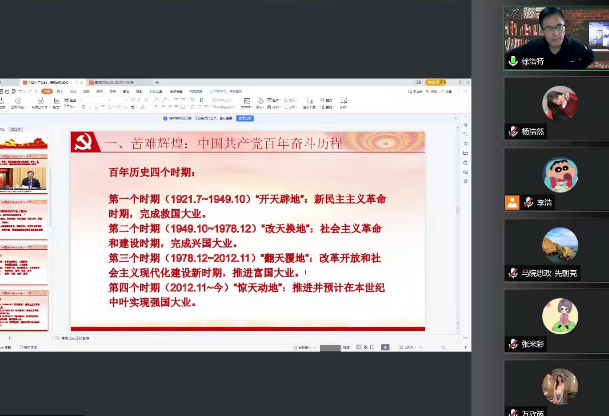Open the 插入 Insert ribbon tab
This screenshot has width=609, height=416.
60,91
